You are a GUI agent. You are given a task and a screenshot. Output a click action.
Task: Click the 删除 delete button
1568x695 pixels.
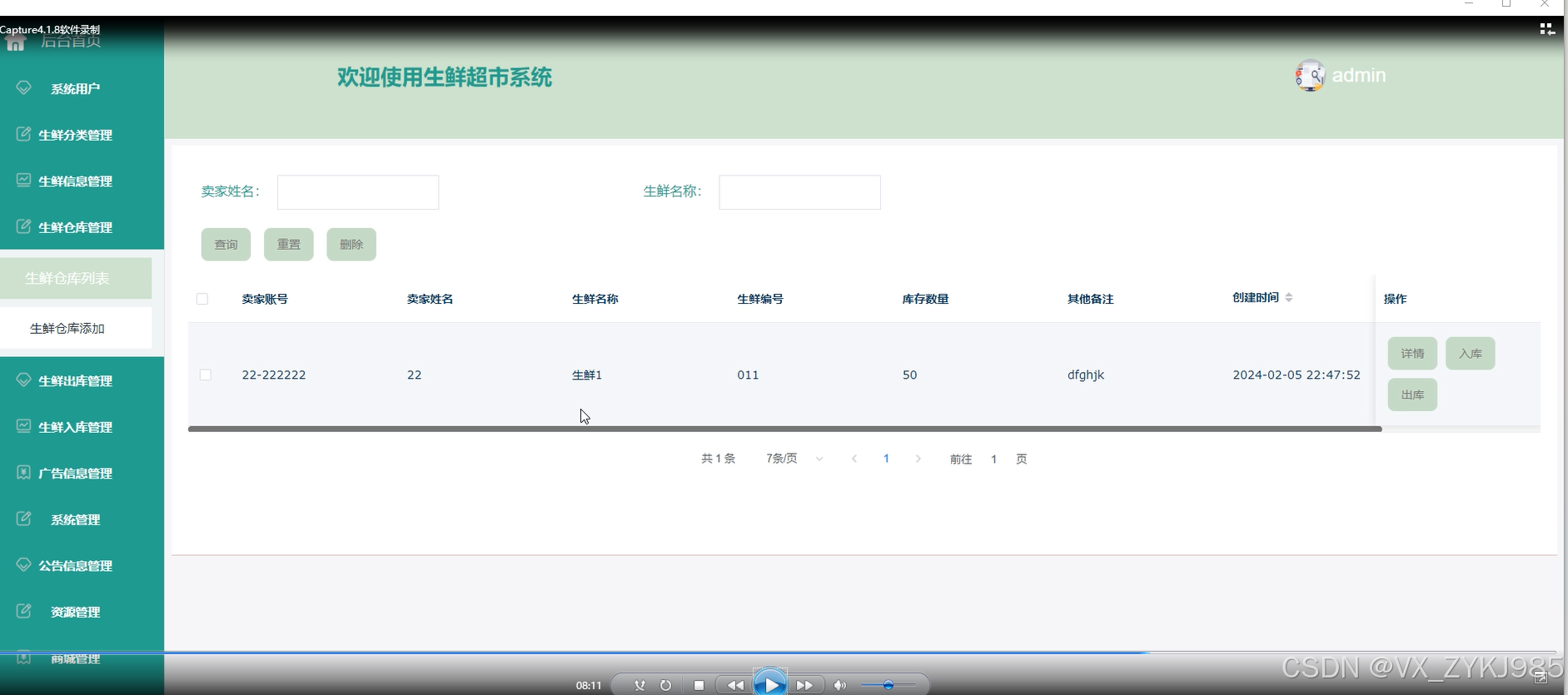351,245
